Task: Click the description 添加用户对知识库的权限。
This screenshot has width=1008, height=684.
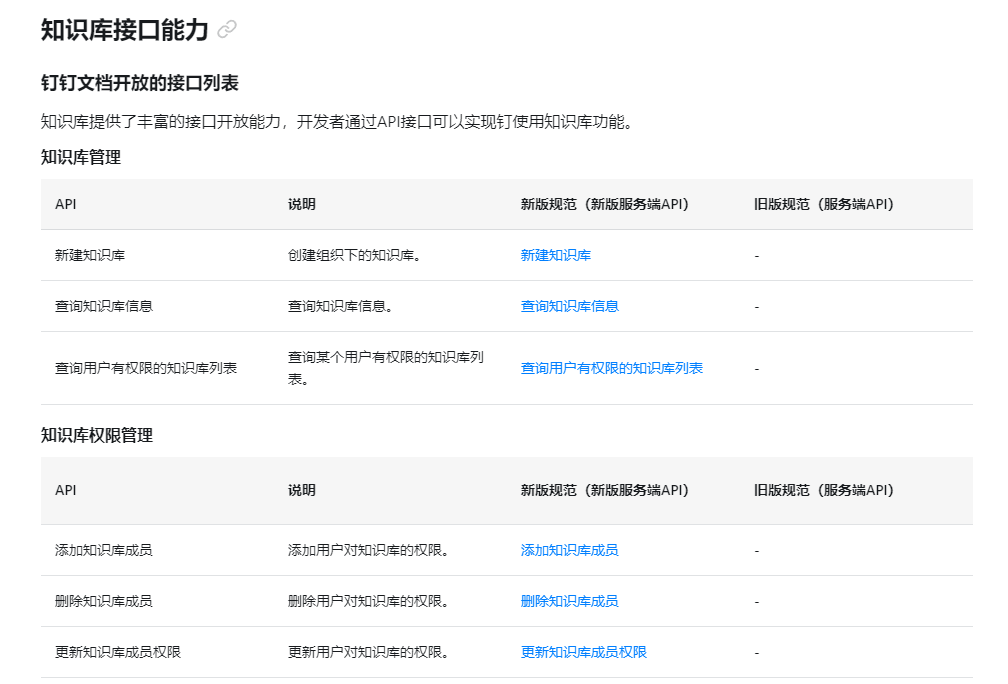Action: click(368, 550)
